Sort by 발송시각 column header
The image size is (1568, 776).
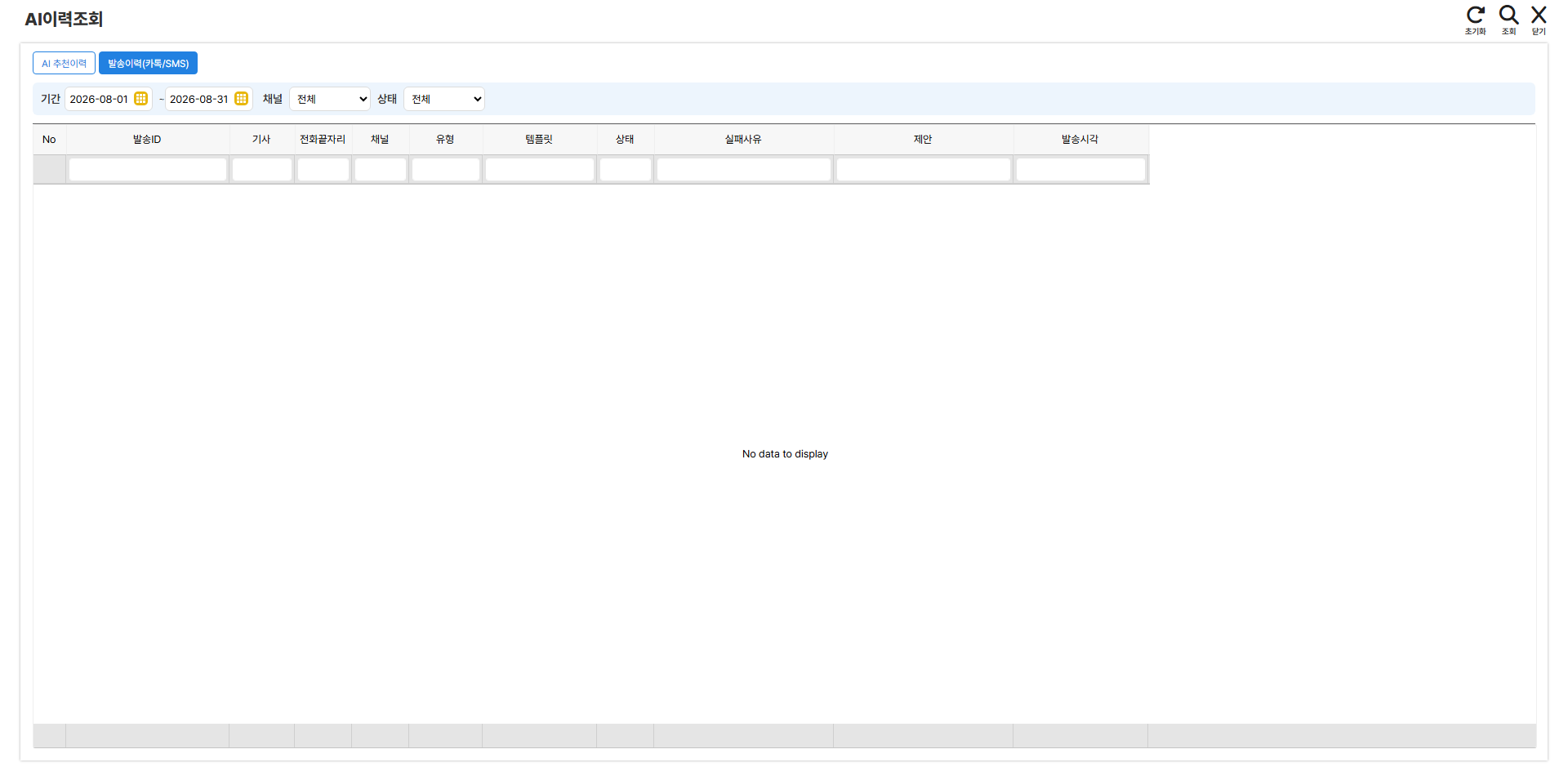(x=1080, y=140)
